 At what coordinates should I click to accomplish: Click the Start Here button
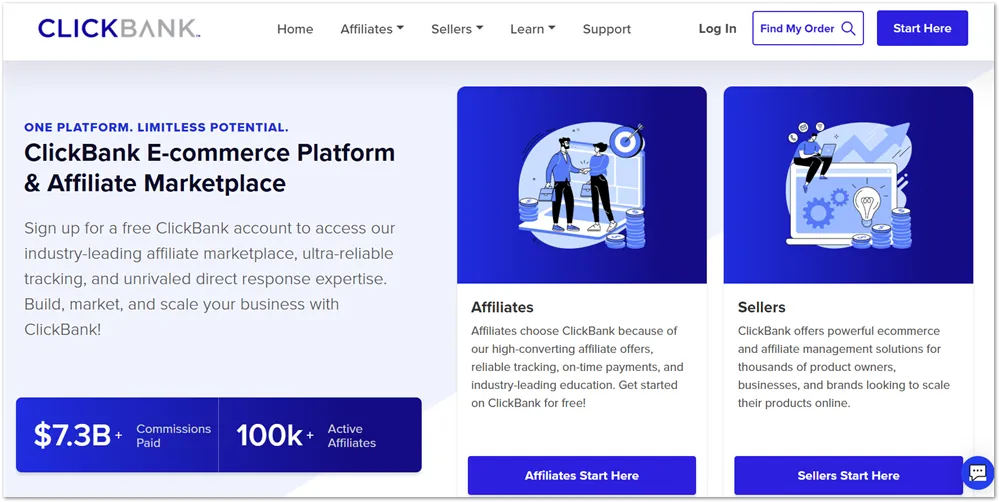(922, 29)
